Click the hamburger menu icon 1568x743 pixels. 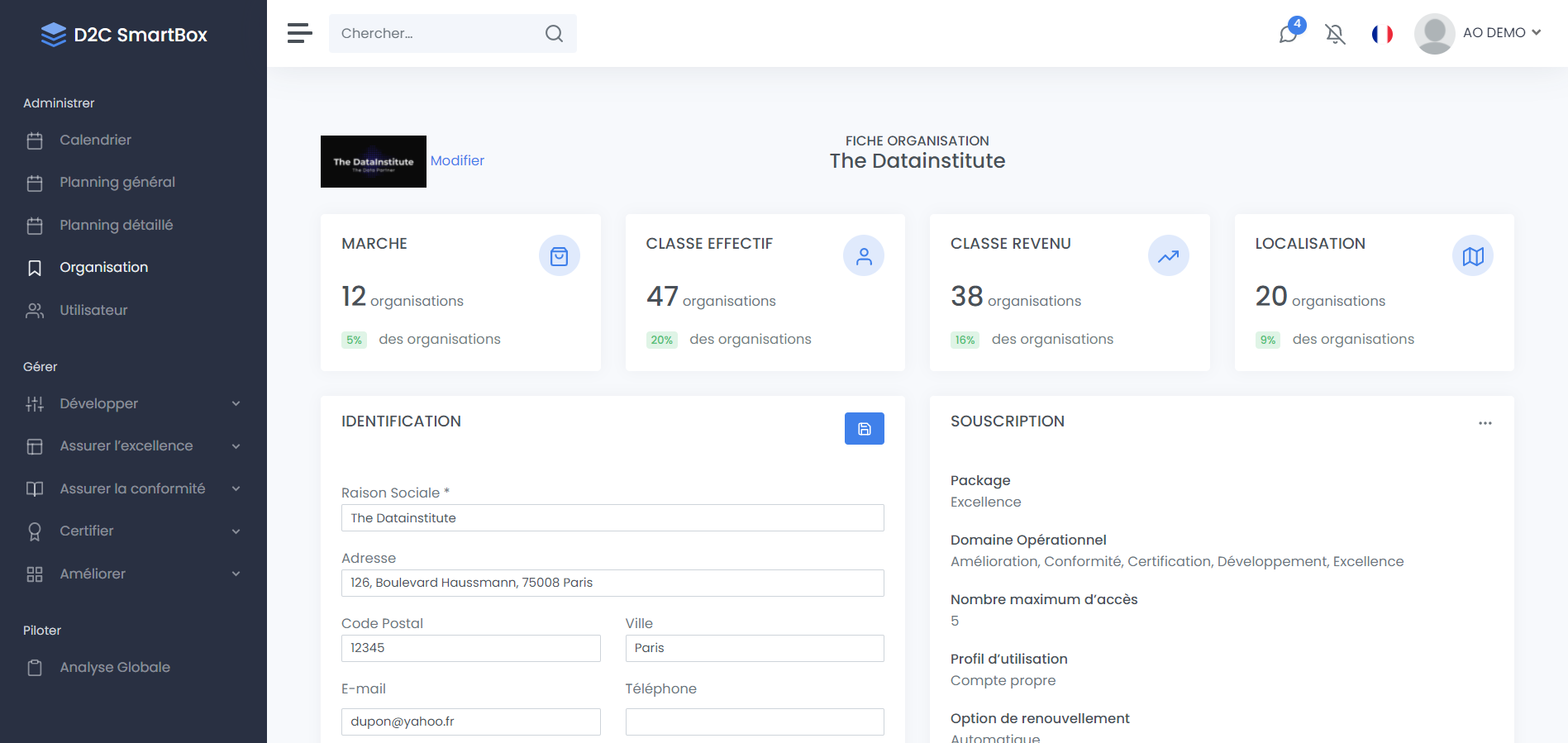(x=299, y=33)
